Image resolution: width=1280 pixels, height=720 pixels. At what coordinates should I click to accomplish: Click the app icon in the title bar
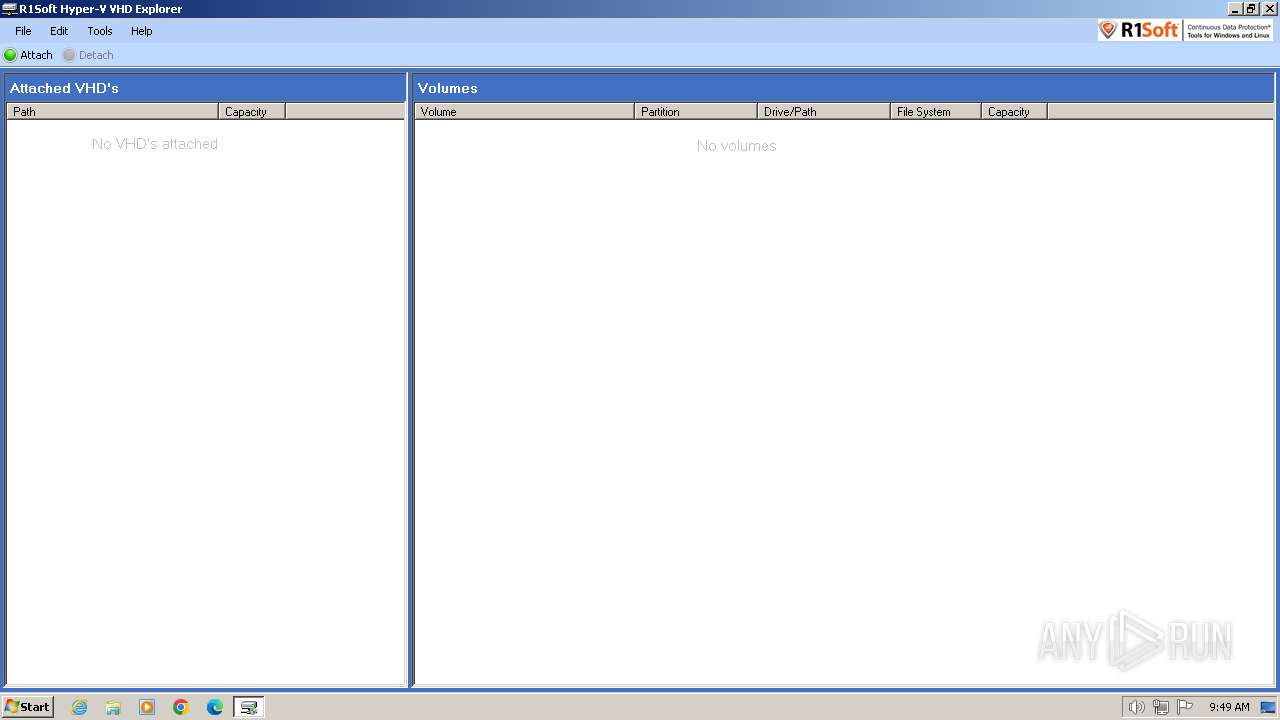click(x=9, y=9)
